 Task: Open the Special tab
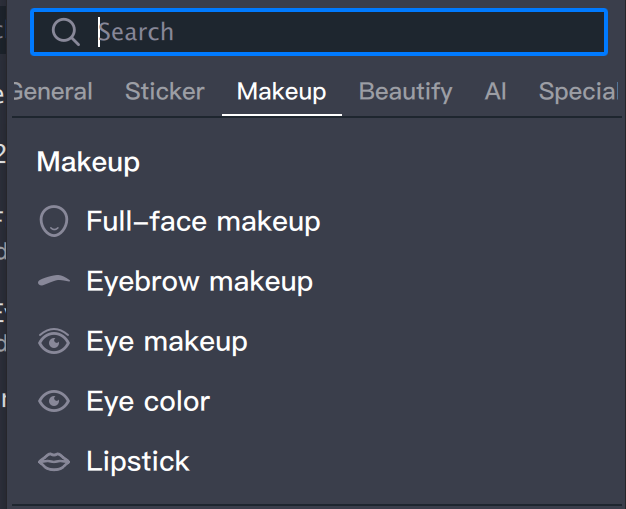(x=578, y=92)
